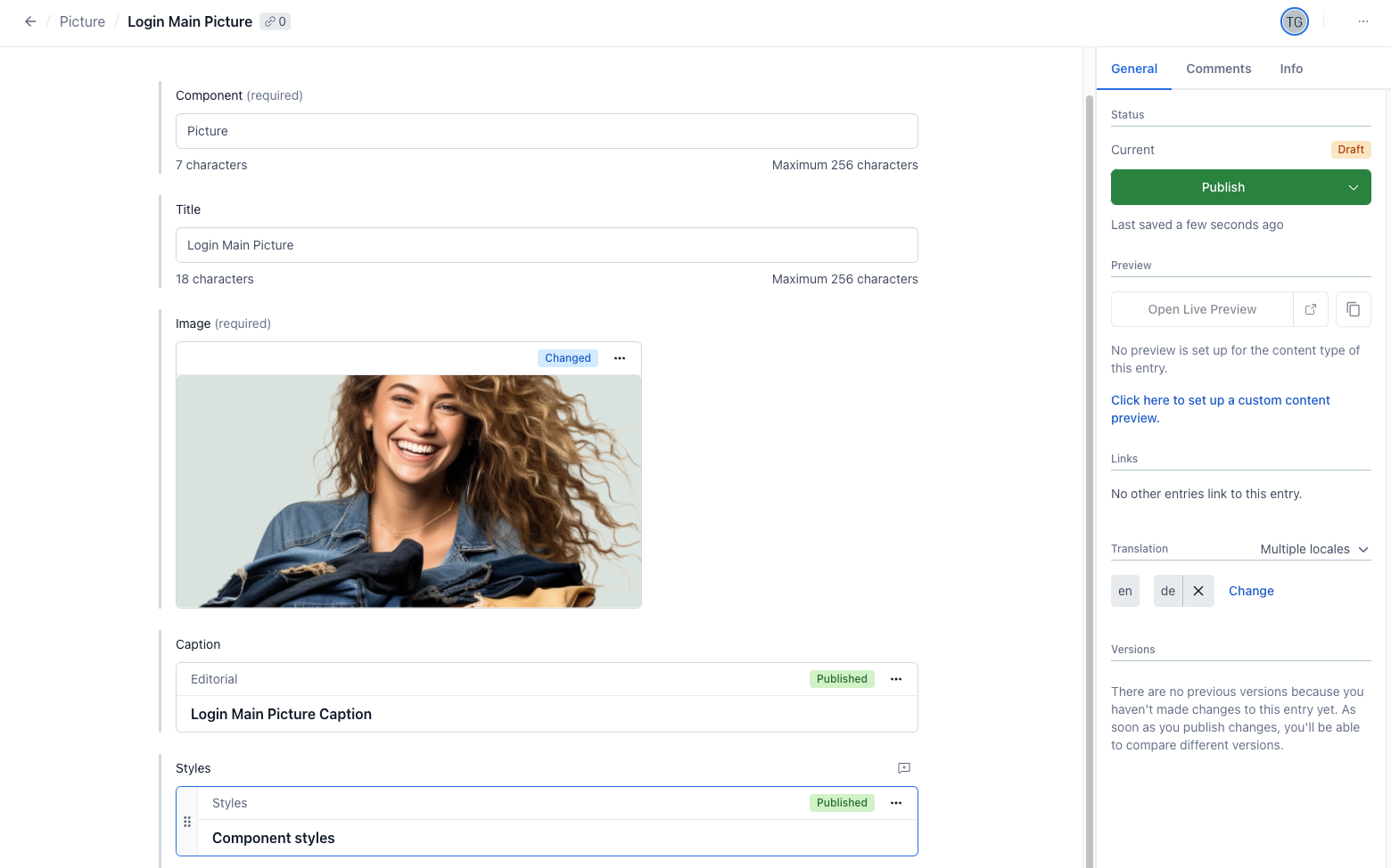The width and height of the screenshot is (1391, 868).
Task: Open the Multiple locales dropdown
Action: [1314, 549]
